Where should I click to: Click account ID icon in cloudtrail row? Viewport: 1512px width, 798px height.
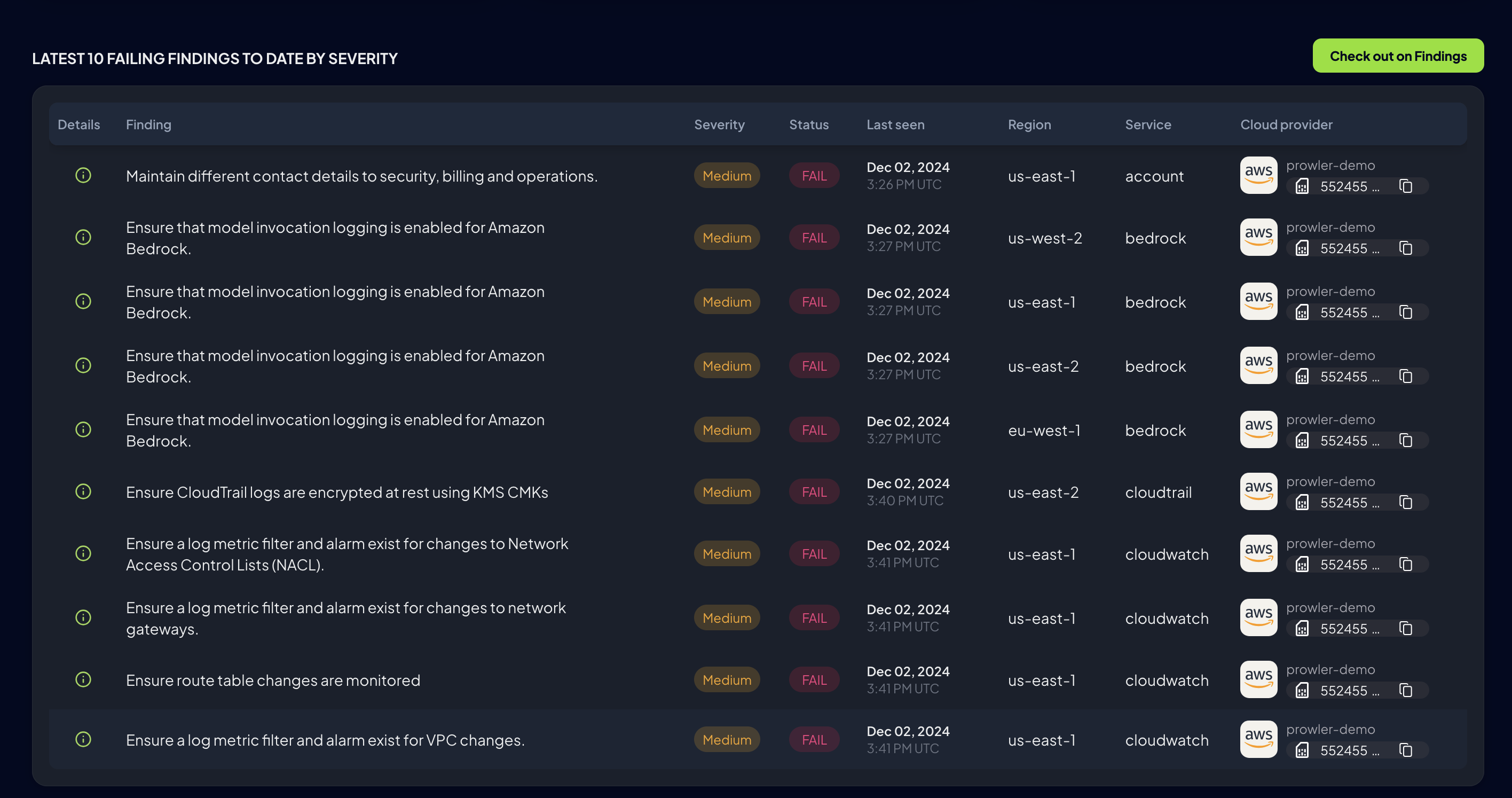(1302, 503)
